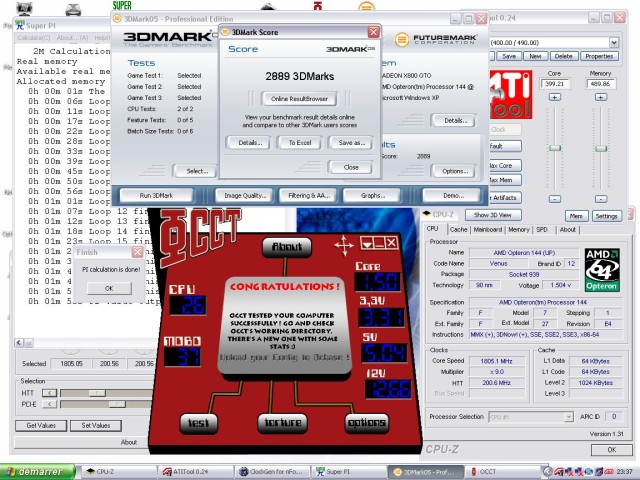The image size is (640, 480).
Task: Click Details button in 3DMark05 System section
Action: 455,120
